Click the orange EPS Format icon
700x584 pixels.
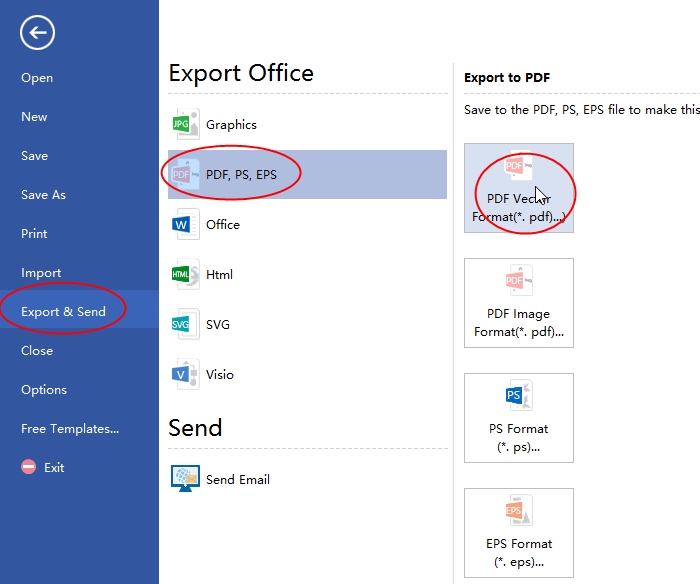pos(519,510)
